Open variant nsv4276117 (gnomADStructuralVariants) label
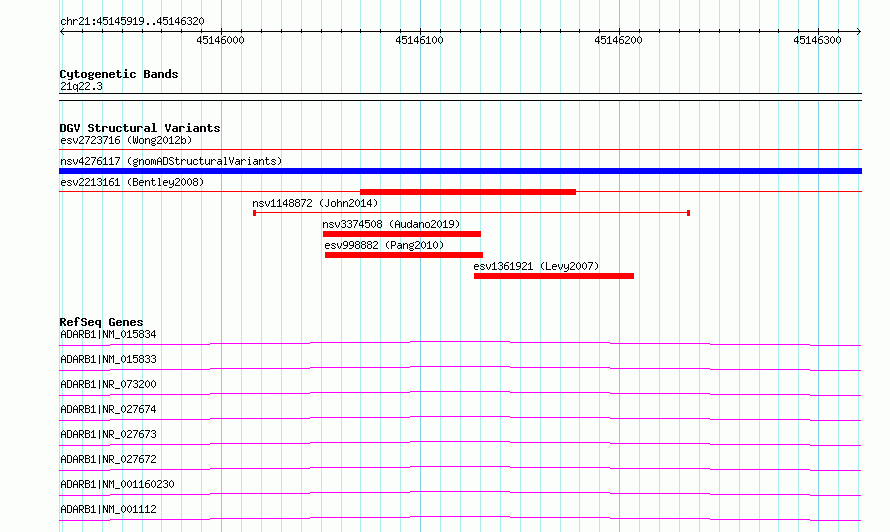 click(171, 161)
